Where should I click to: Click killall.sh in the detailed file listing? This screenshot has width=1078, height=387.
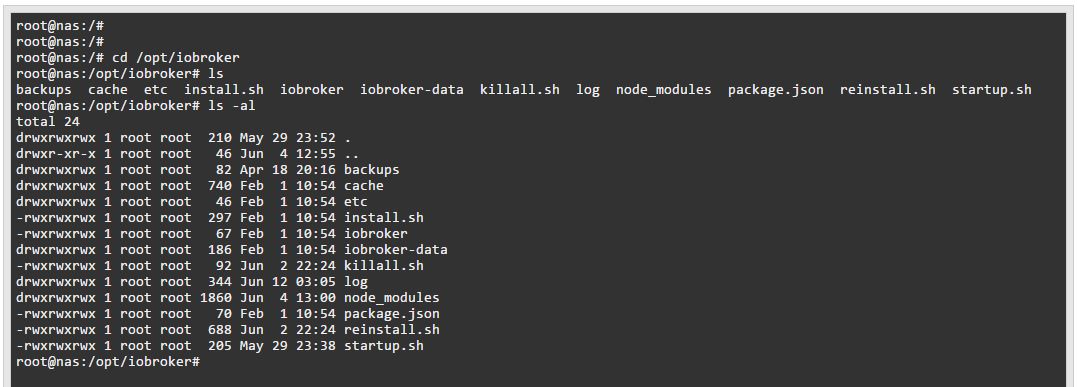(x=384, y=265)
